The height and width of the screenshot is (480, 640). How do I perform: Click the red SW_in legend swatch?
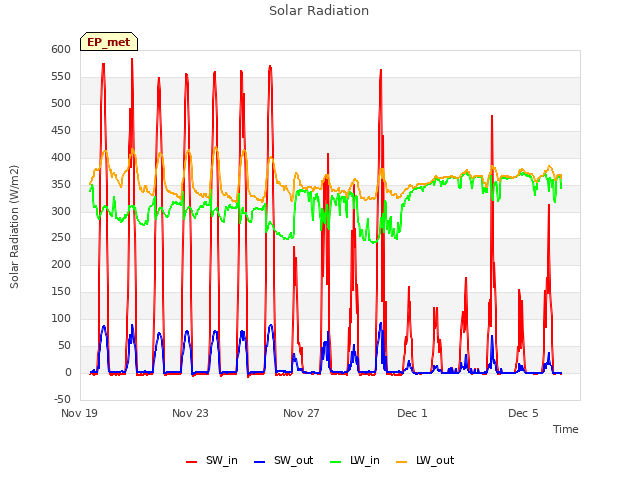pyautogui.click(x=191, y=462)
